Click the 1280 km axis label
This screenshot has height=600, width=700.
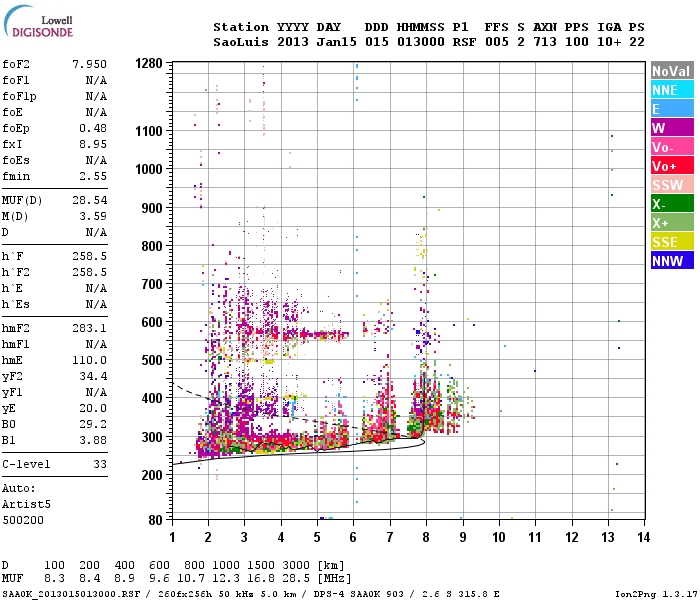(149, 63)
